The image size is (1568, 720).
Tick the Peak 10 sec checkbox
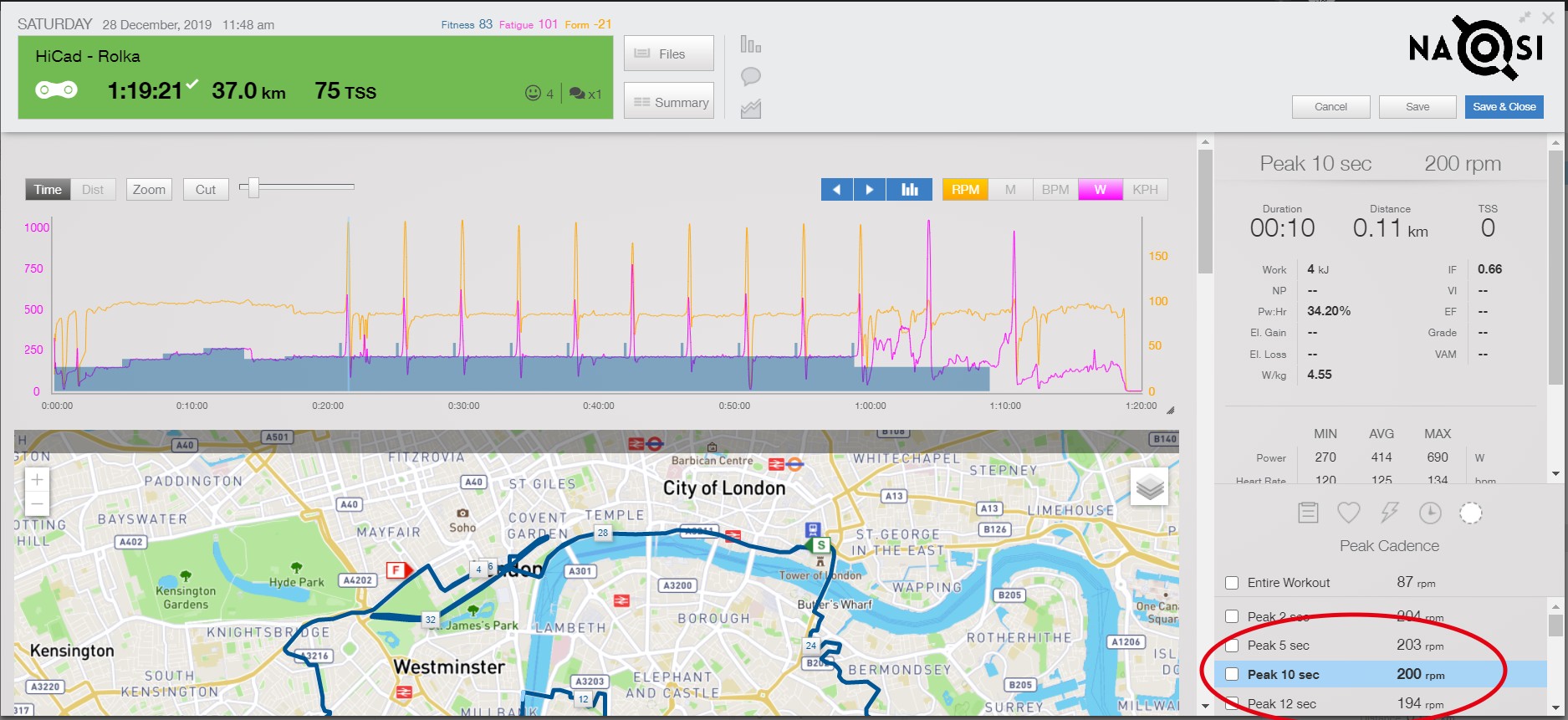1232,675
